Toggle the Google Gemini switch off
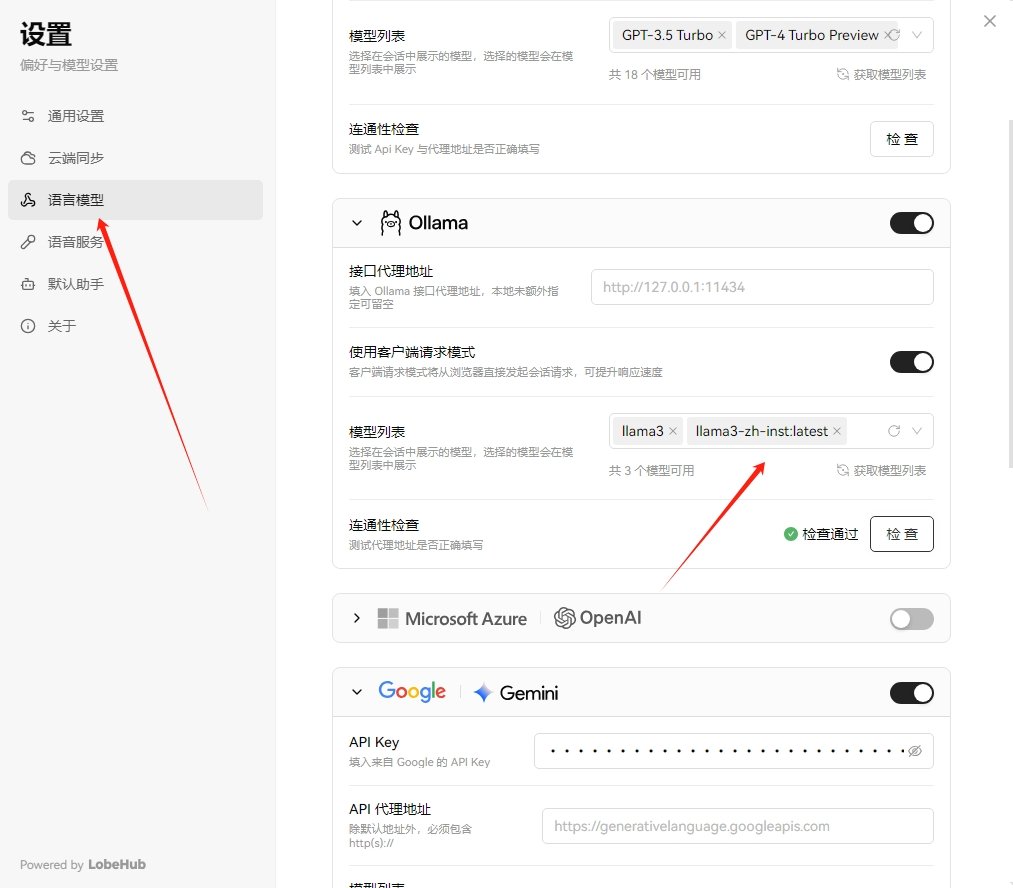Image resolution: width=1013 pixels, height=888 pixels. [912, 694]
